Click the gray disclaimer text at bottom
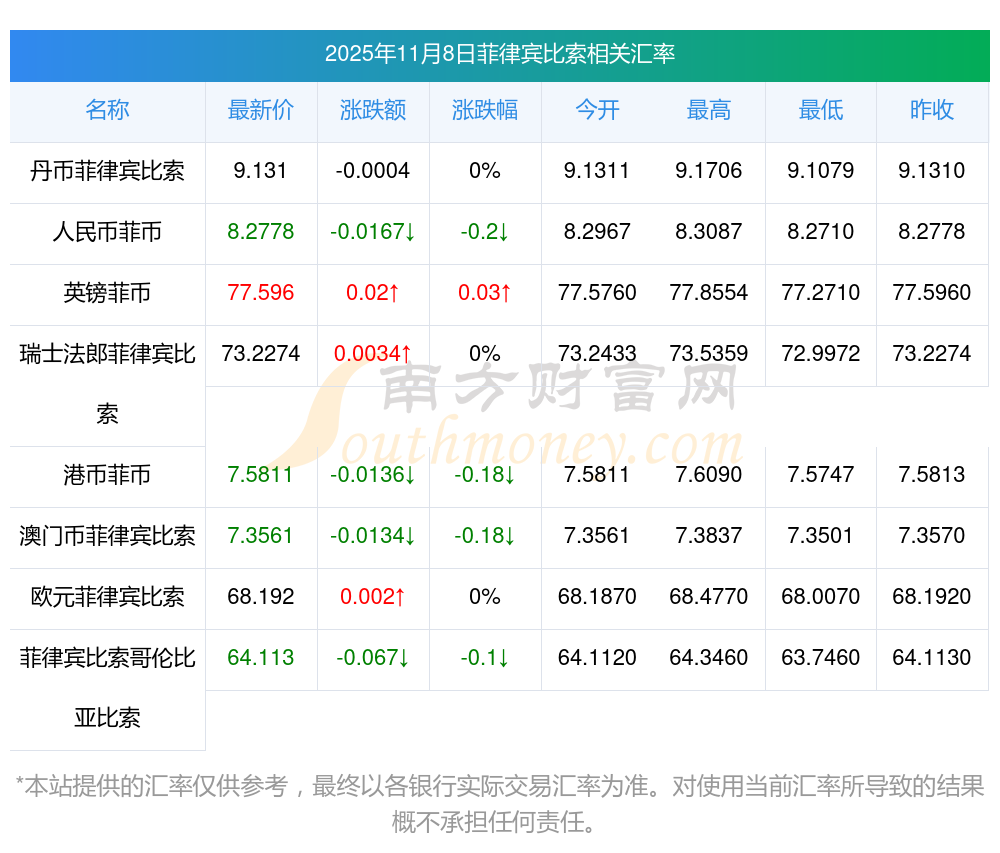Viewport: 1000px width, 853px height. tap(500, 803)
